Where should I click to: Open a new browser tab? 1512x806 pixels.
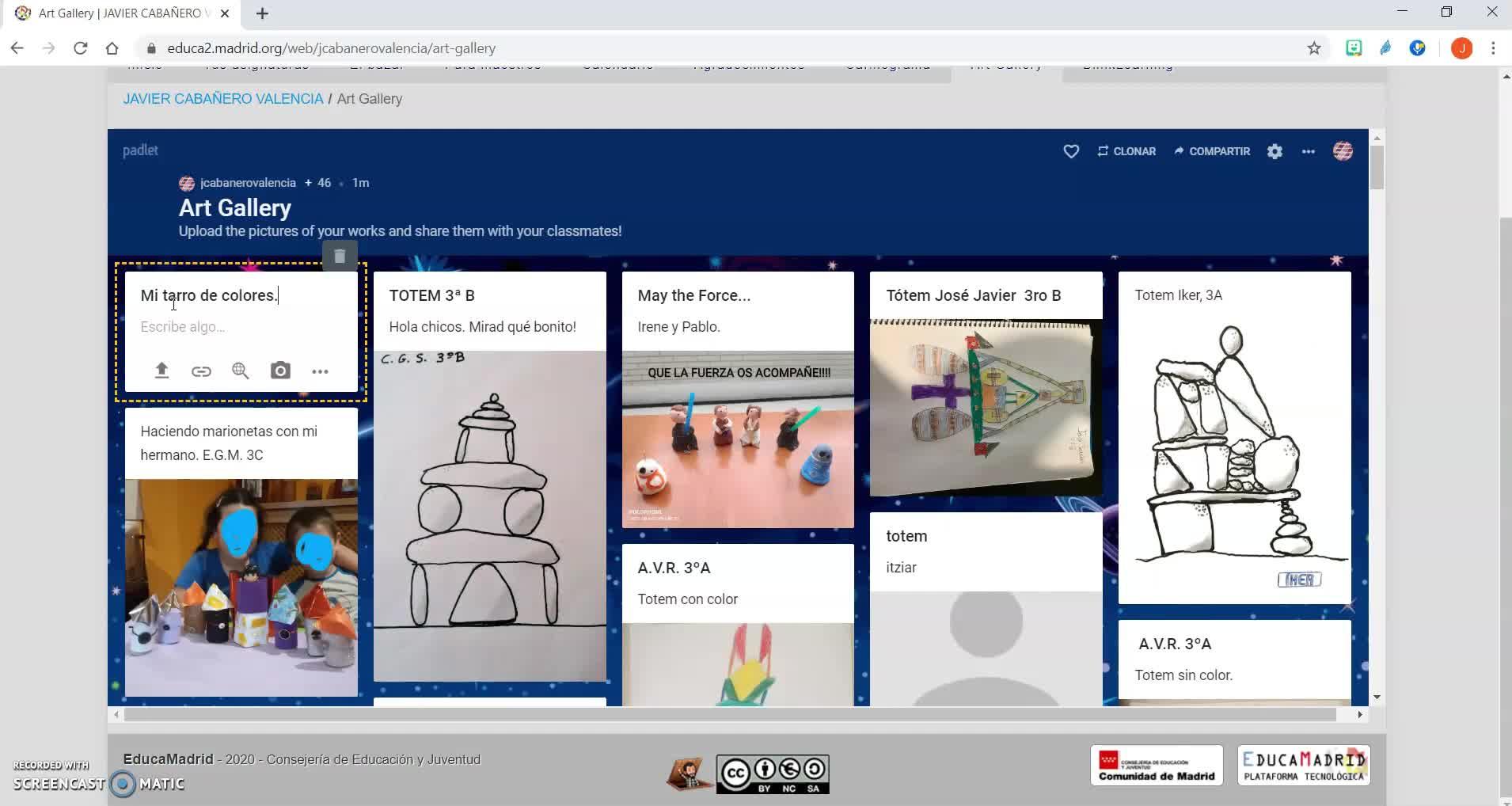point(262,13)
